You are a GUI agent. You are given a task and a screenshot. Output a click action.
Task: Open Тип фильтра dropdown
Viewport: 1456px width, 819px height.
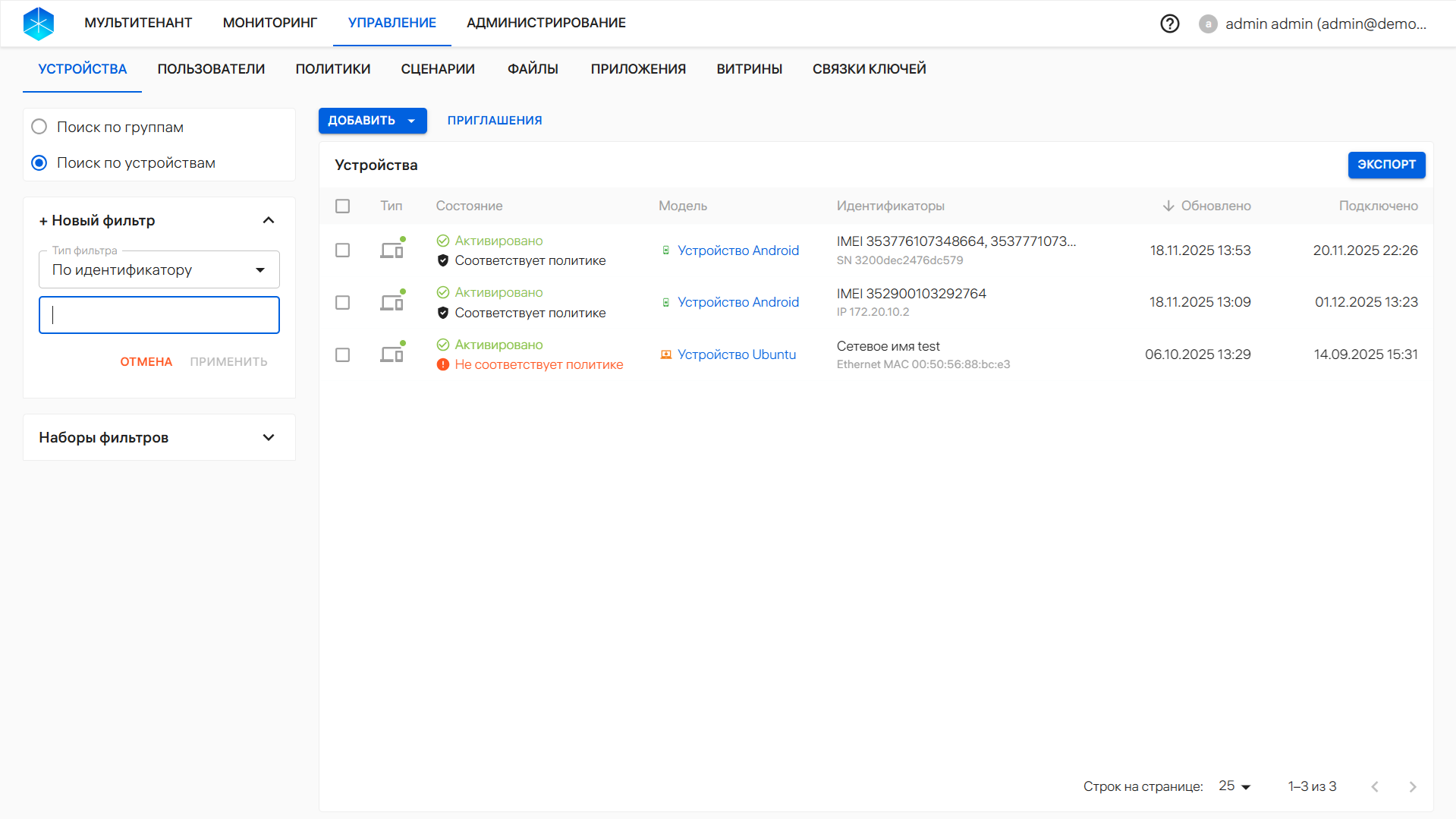click(159, 270)
